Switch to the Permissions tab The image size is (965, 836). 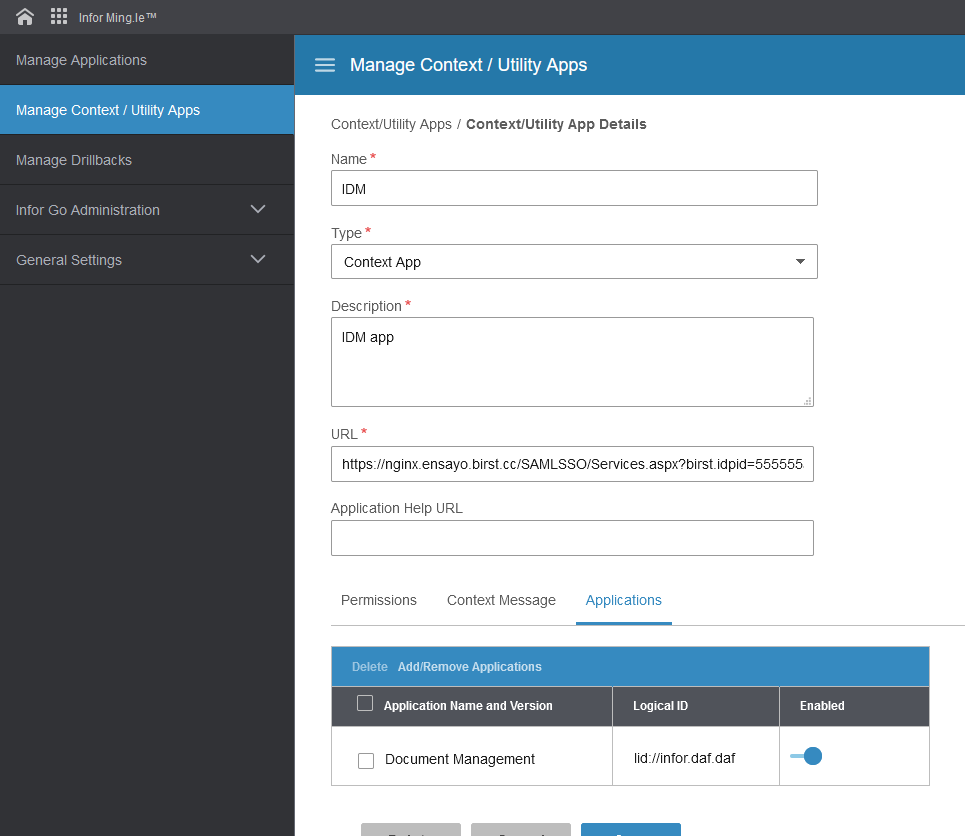point(379,600)
